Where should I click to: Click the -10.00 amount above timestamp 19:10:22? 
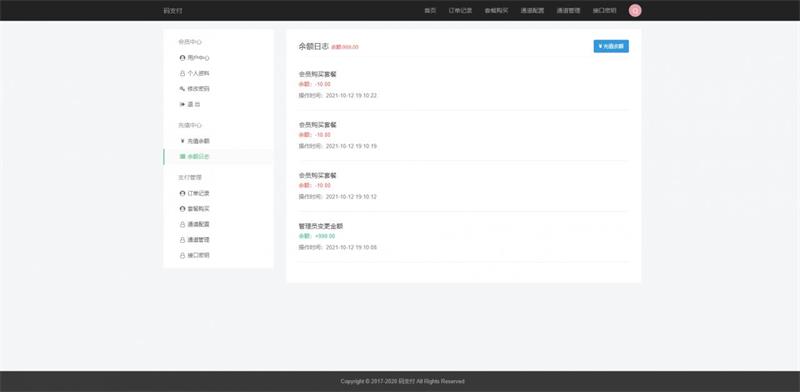point(322,84)
